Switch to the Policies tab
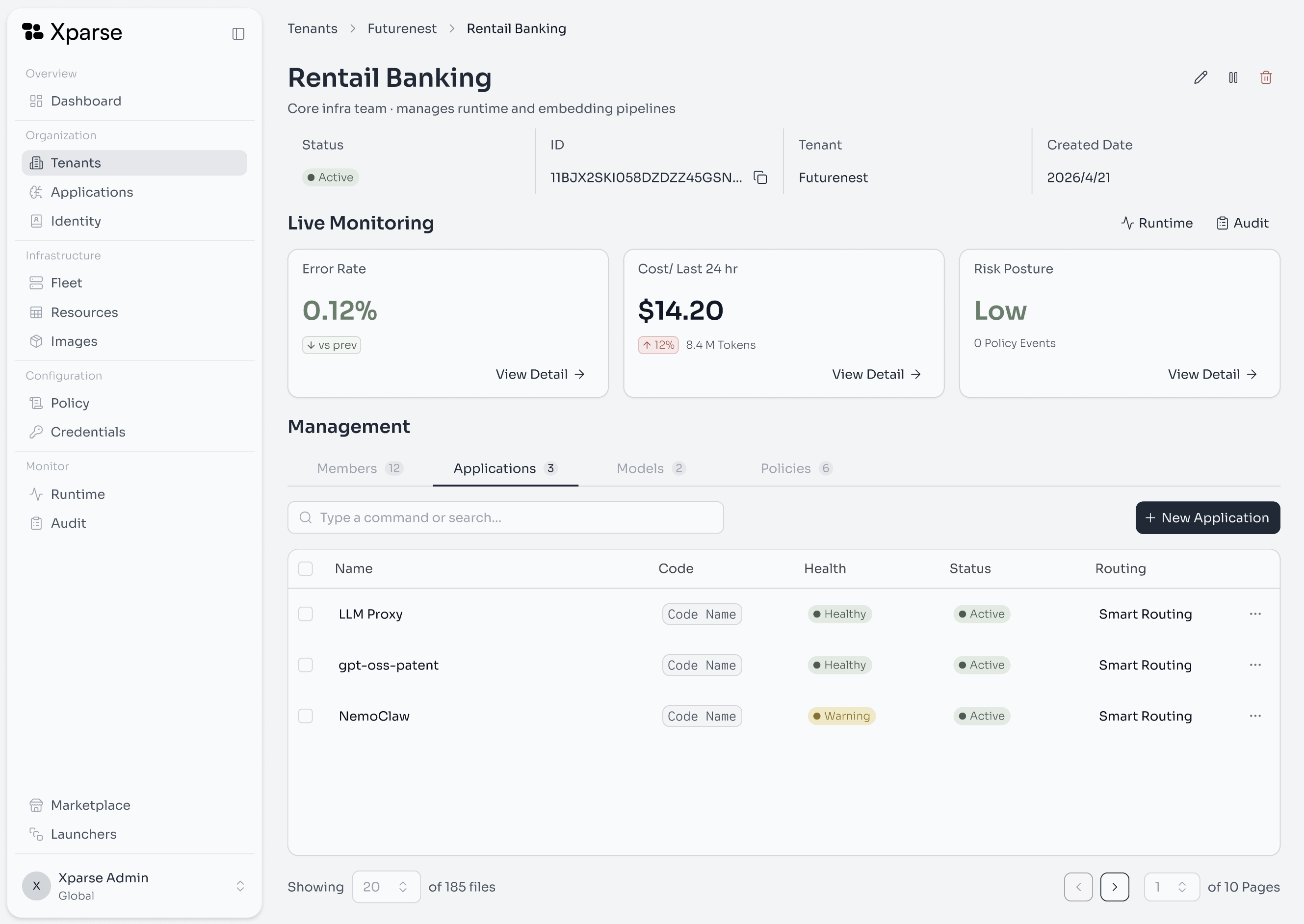This screenshot has width=1304, height=924. 796,468
